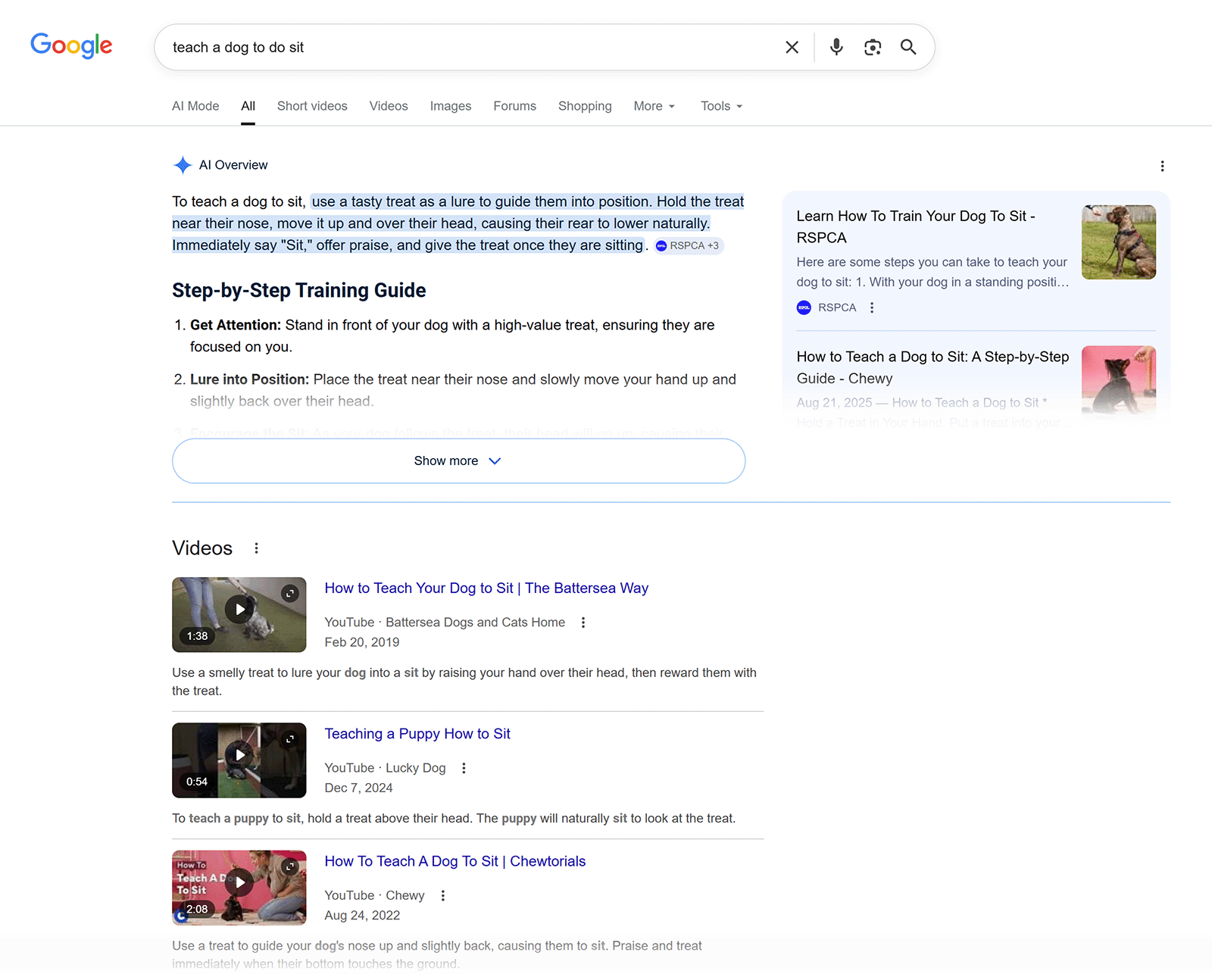Click the RSPCA +3 citation chip
Screen dimensions: 1212x980
[688, 245]
